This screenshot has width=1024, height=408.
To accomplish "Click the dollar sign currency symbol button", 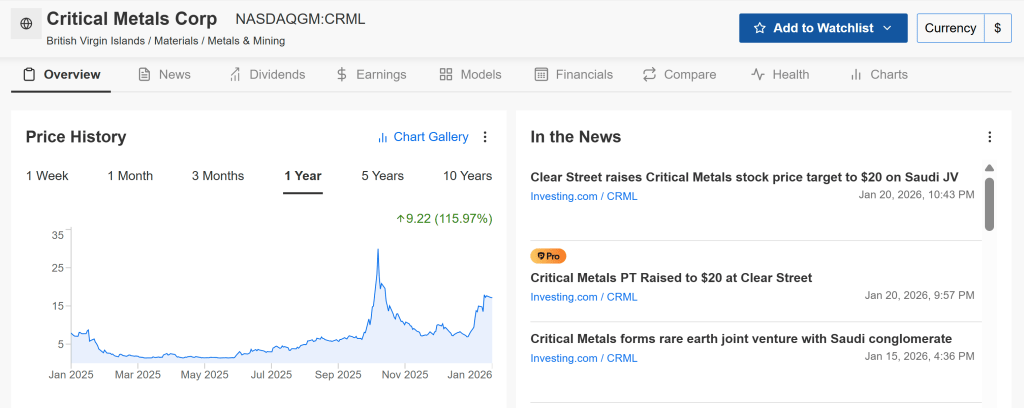I will 997,28.
